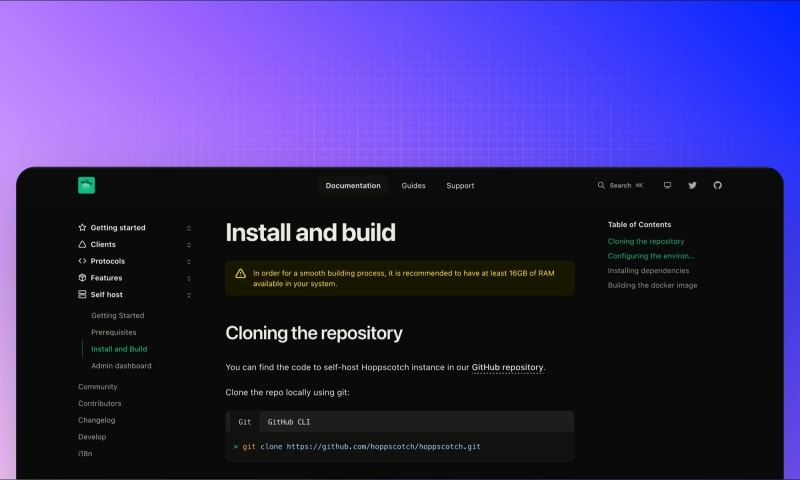Click the 16GB of RAM warning text
Image resolution: width=800 pixels, height=480 pixels.
coord(404,279)
